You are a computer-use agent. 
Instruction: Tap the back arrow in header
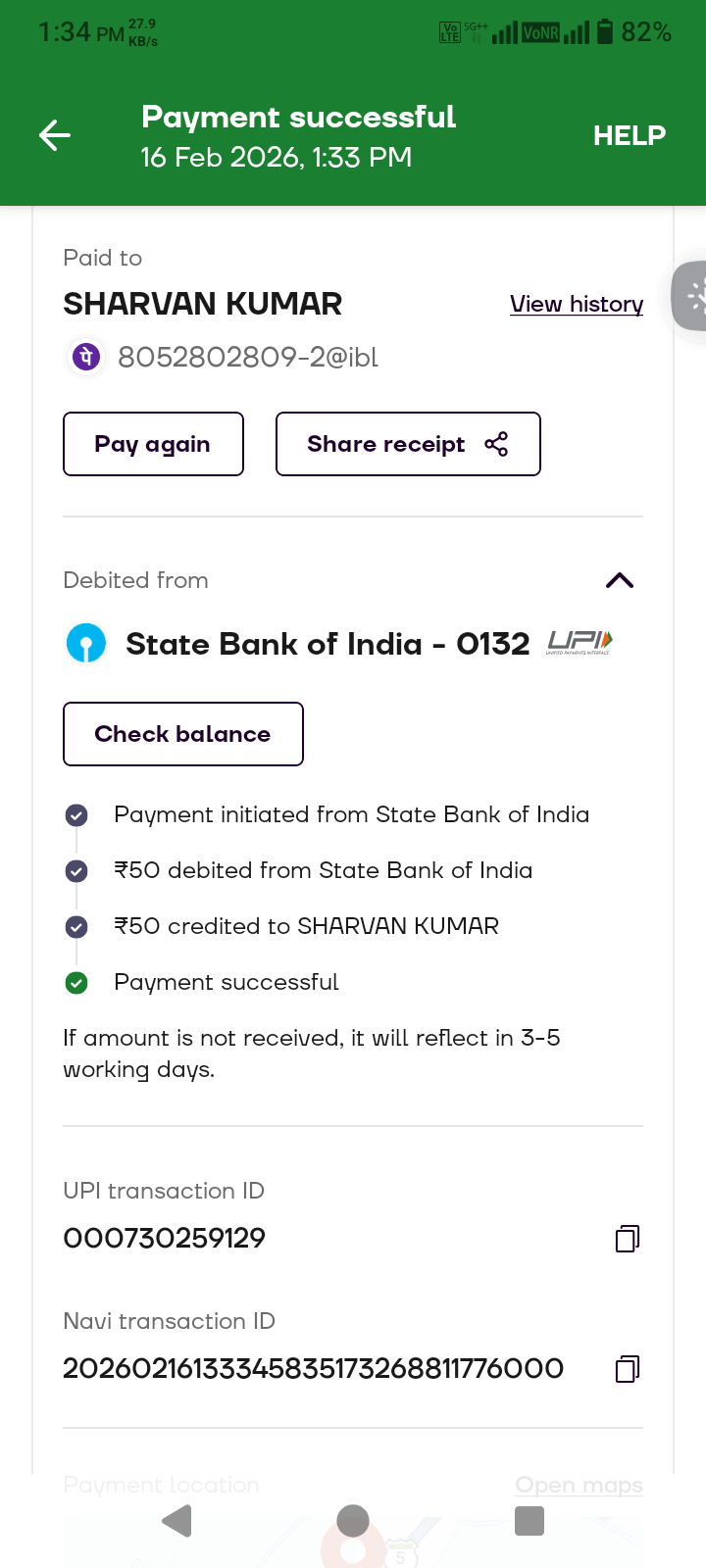tap(55, 135)
